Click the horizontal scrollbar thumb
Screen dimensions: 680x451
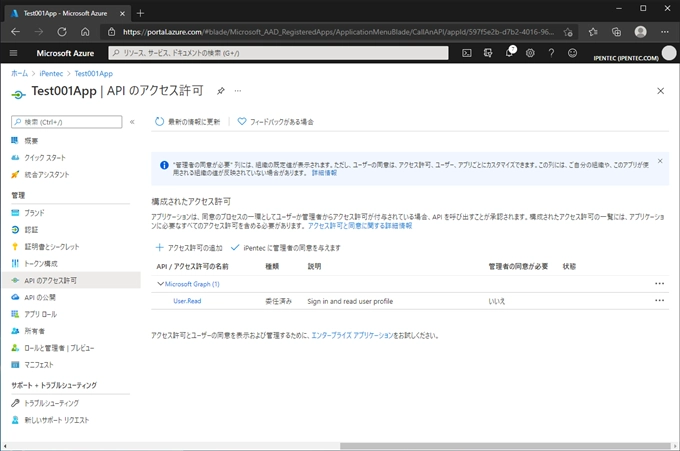(505, 446)
